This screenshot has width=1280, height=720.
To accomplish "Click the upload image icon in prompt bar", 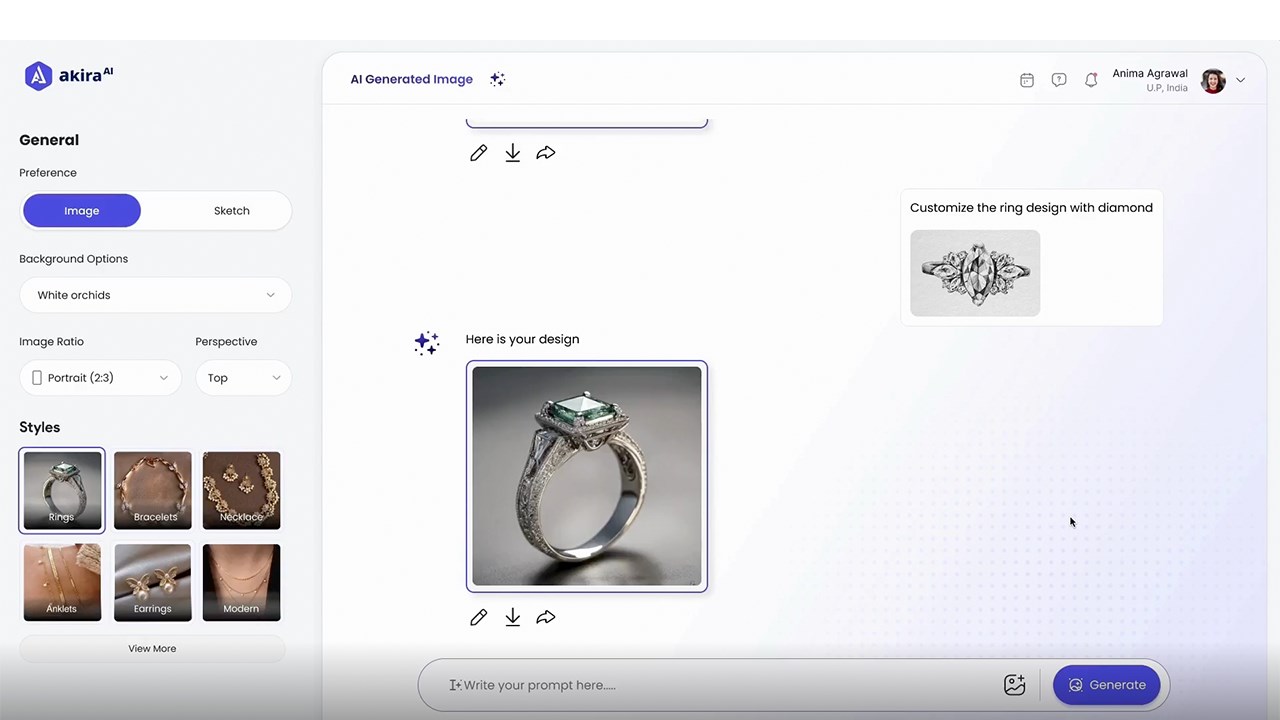I will coord(1014,685).
